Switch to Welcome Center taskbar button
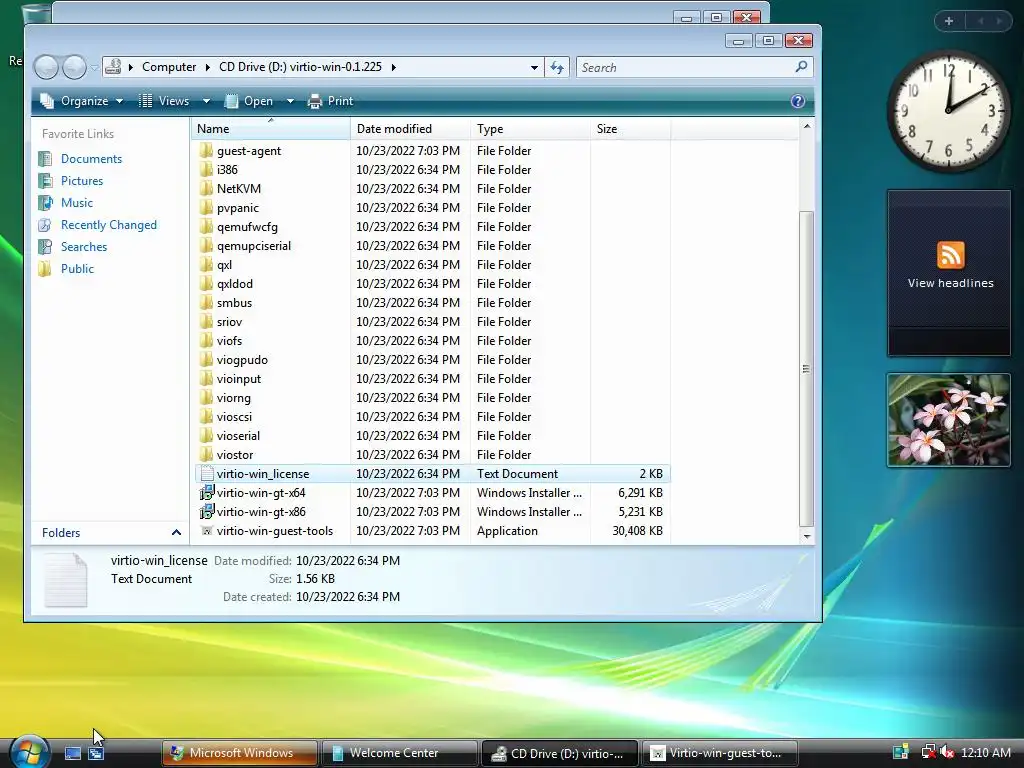 399,753
